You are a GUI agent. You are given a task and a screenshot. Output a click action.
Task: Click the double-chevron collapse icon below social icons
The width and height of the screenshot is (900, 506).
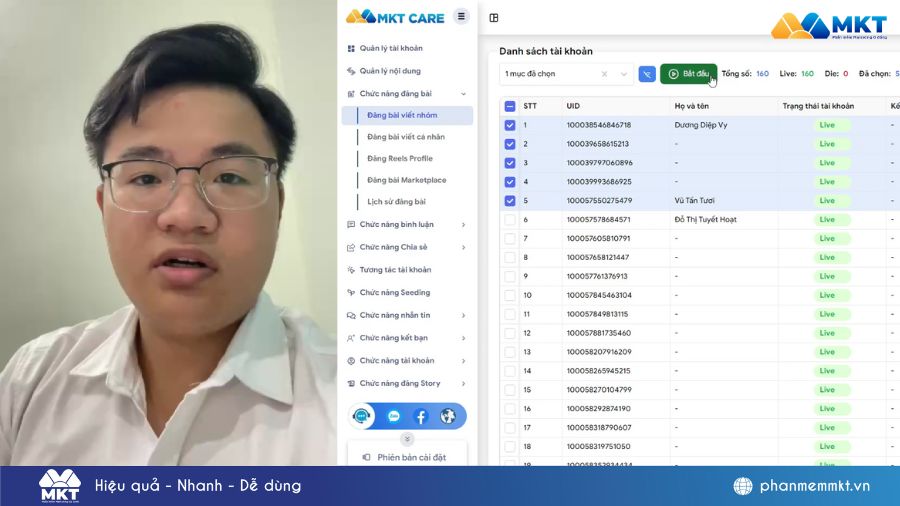coord(407,439)
